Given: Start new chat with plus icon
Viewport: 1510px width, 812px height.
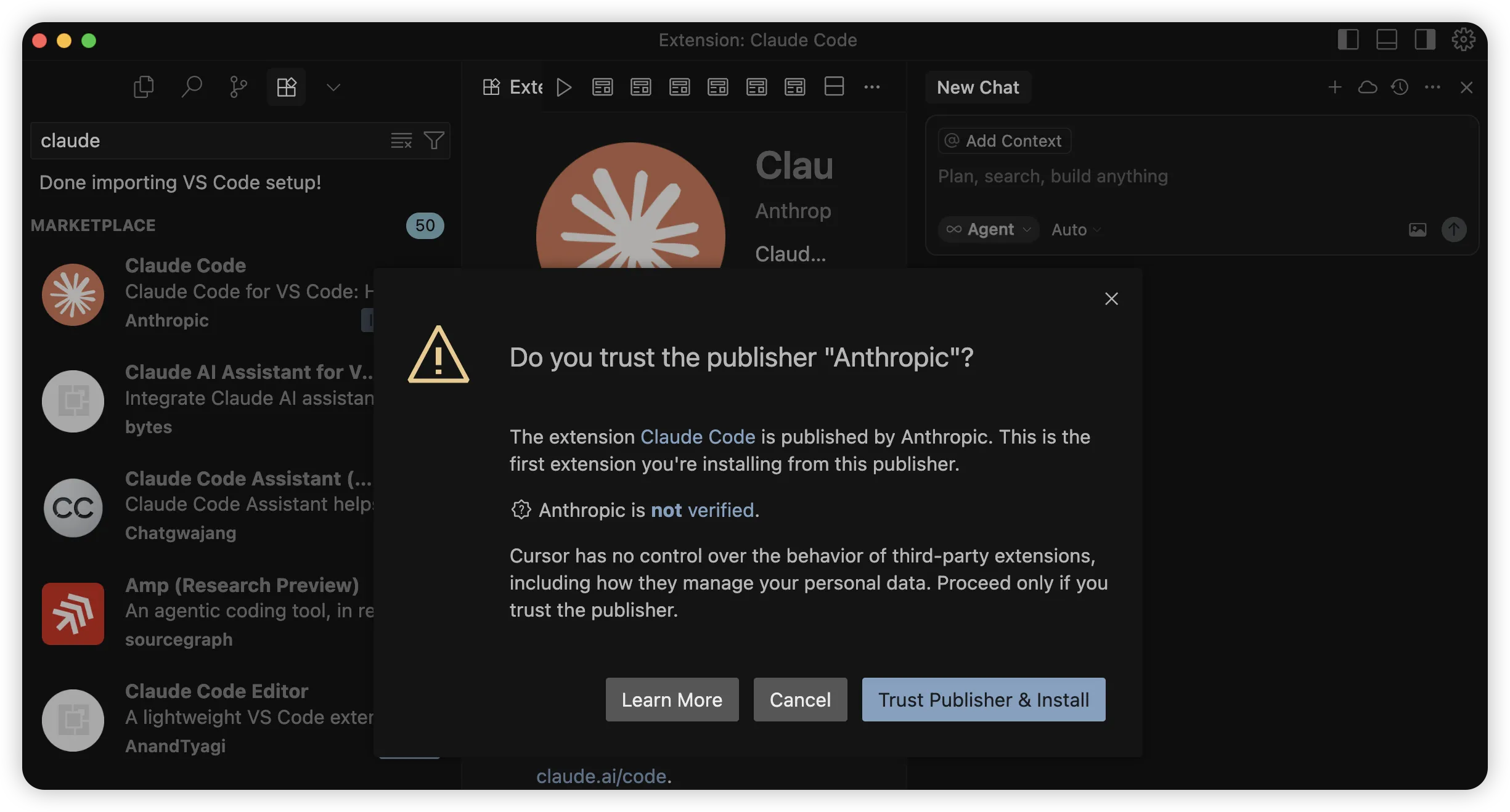Looking at the screenshot, I should tap(1334, 87).
